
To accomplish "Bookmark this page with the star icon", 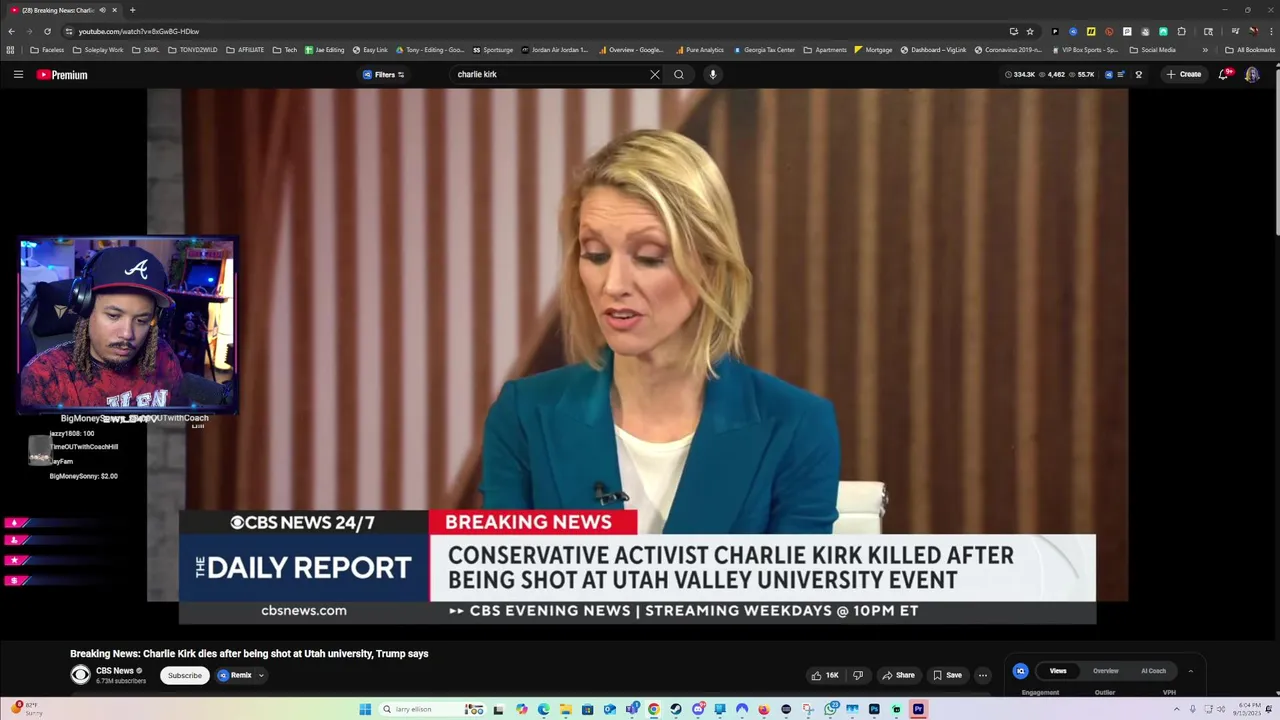I will pos(1030,31).
